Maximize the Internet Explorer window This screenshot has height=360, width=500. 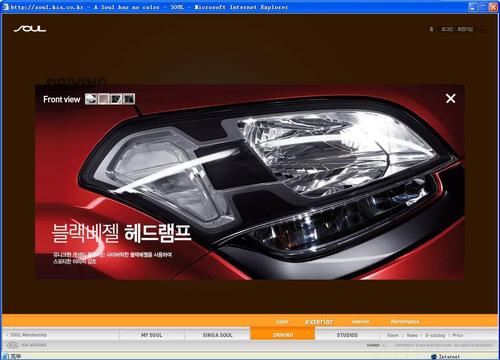click(483, 7)
